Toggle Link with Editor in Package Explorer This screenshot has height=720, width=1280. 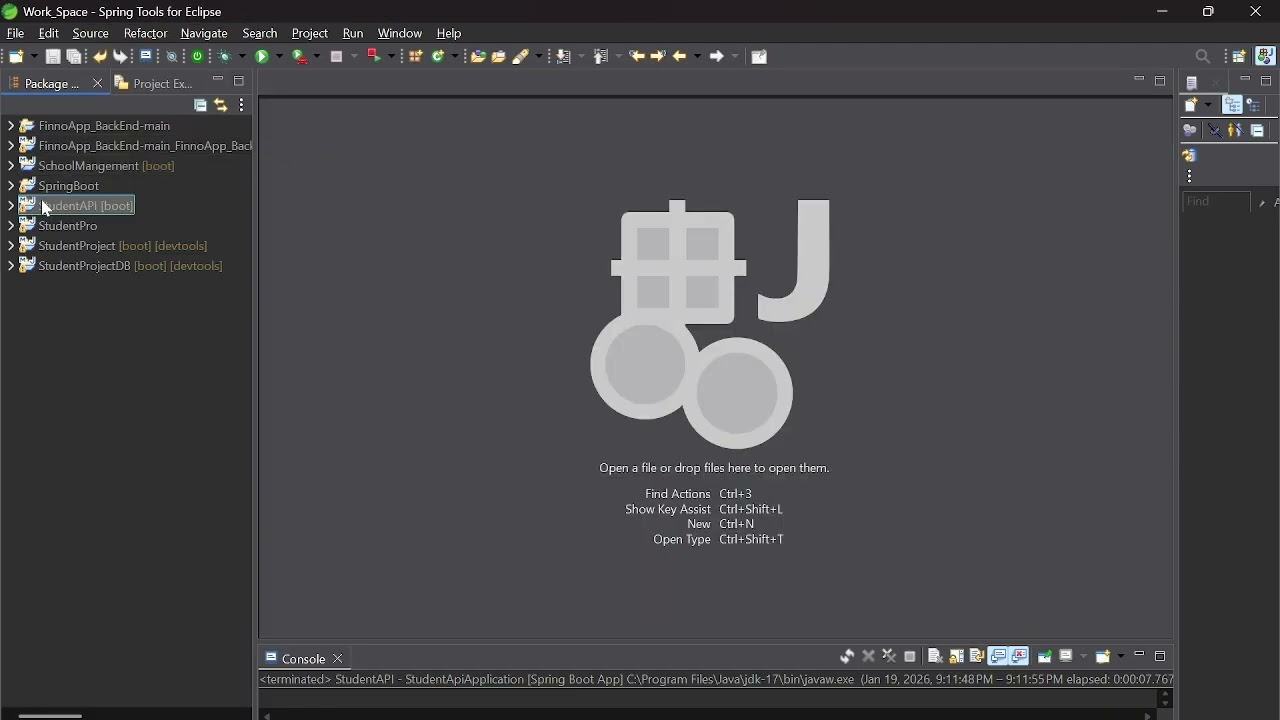(221, 105)
